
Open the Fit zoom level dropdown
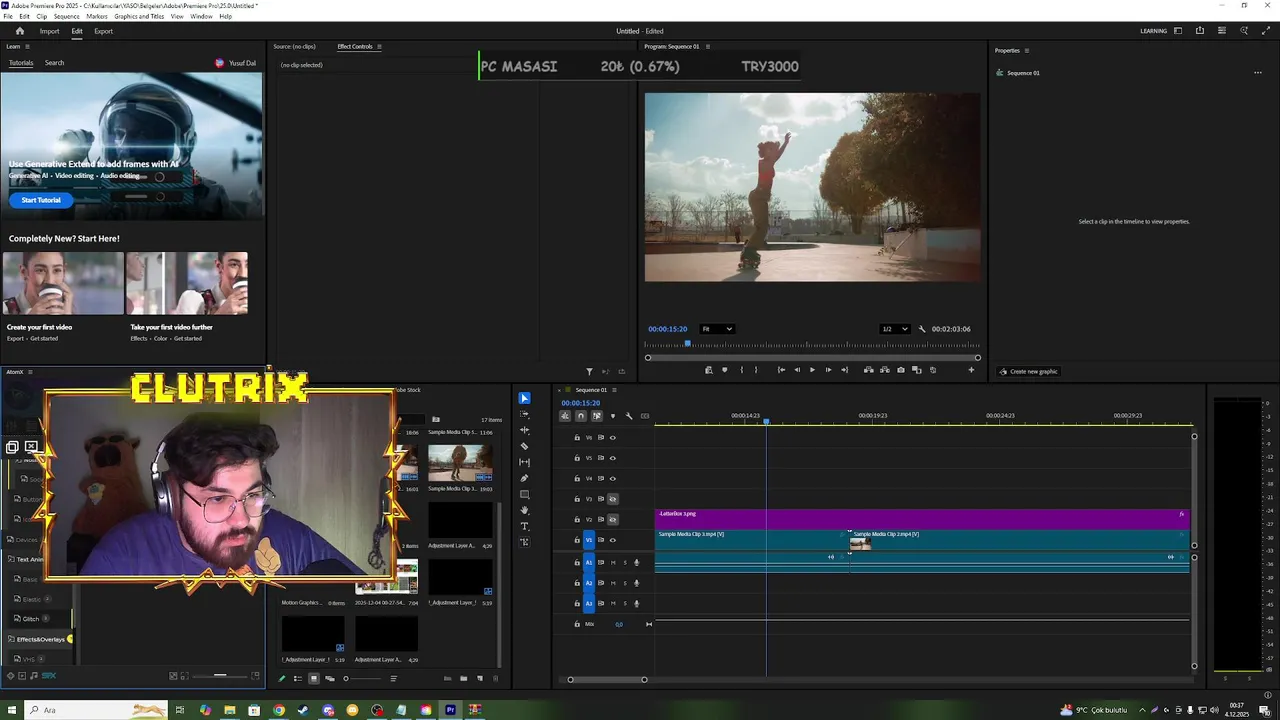[717, 329]
